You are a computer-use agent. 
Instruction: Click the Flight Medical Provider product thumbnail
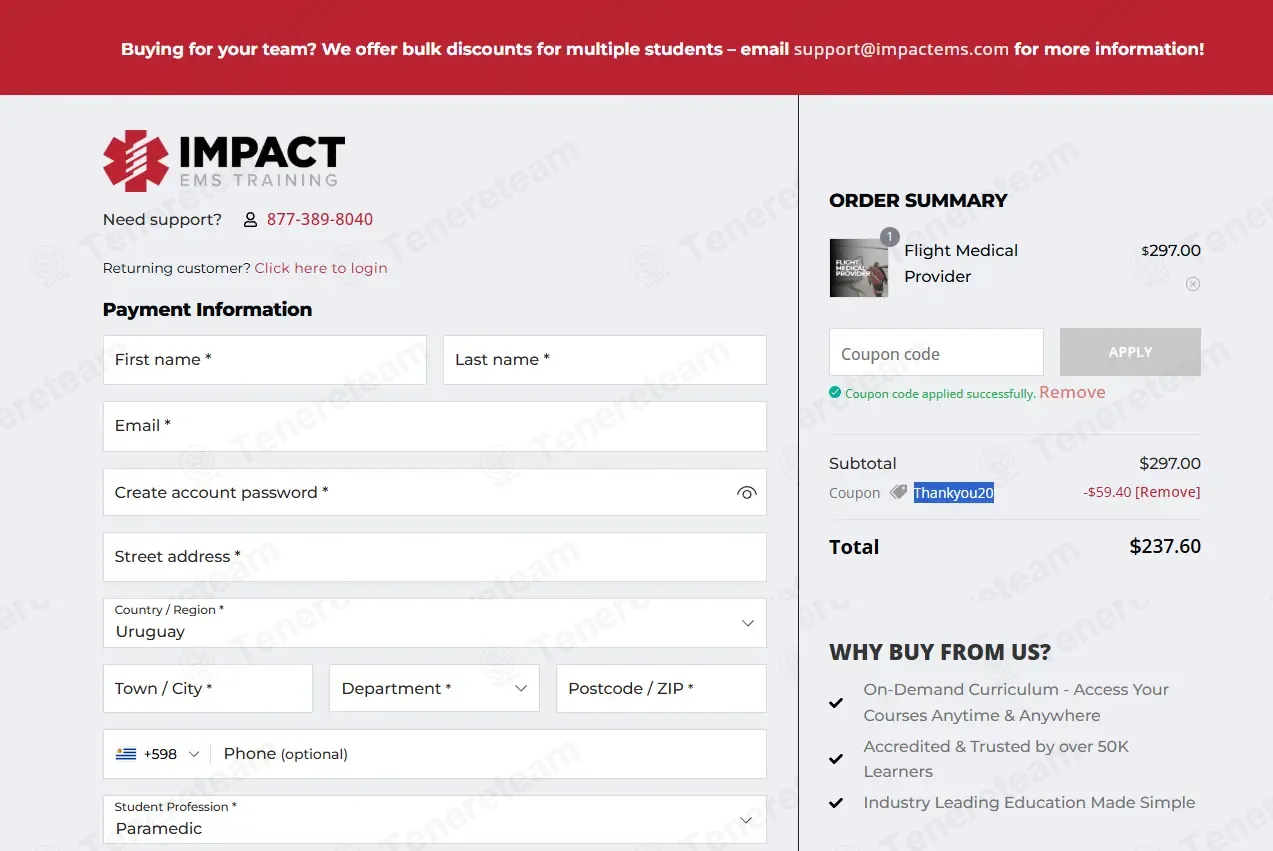(859, 268)
